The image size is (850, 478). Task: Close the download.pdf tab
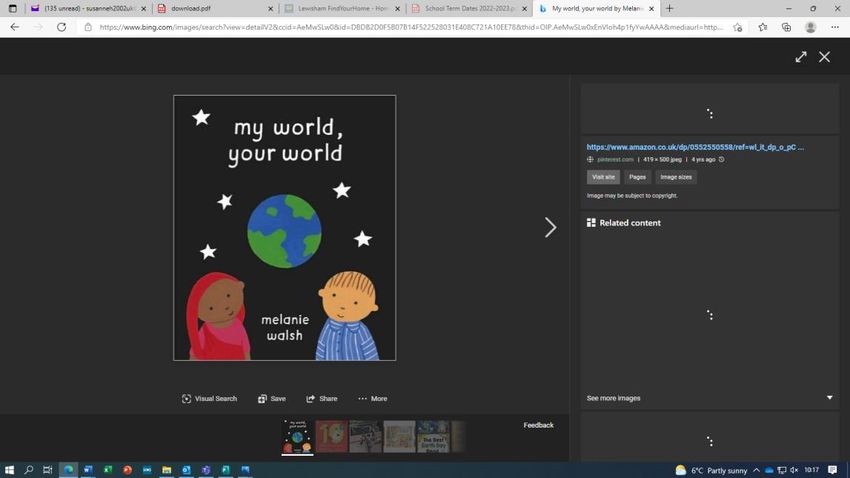(x=271, y=9)
